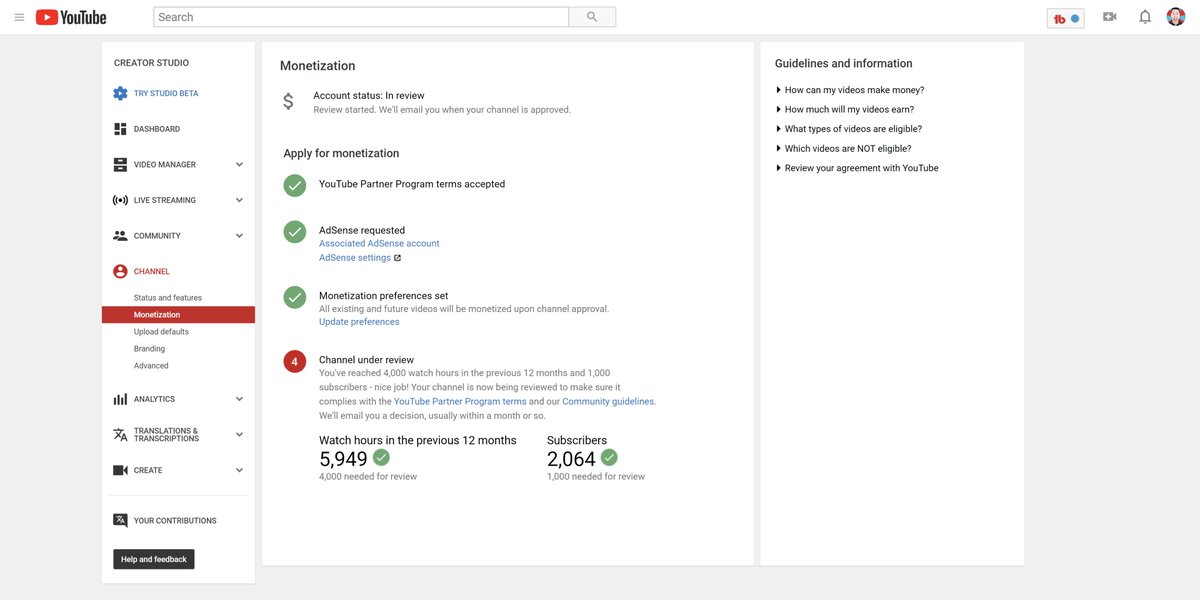Open the Dashboard menu label
This screenshot has width=1200, height=600.
click(157, 129)
